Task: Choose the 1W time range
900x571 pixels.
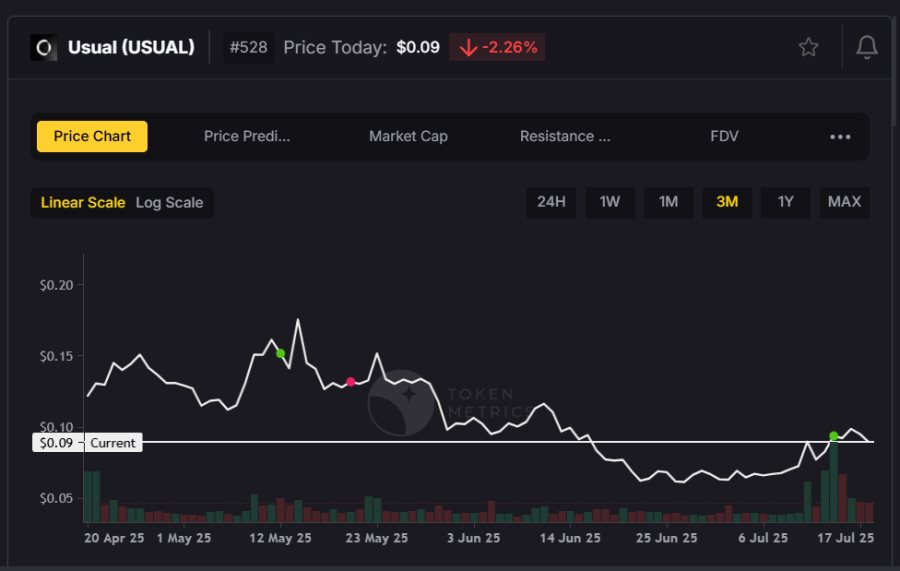Action: point(610,202)
